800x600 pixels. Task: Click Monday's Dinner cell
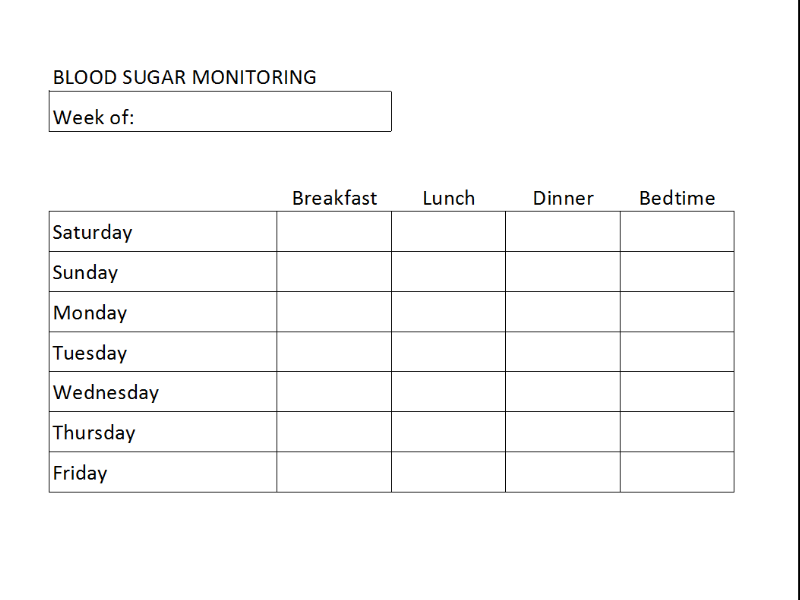coord(563,312)
